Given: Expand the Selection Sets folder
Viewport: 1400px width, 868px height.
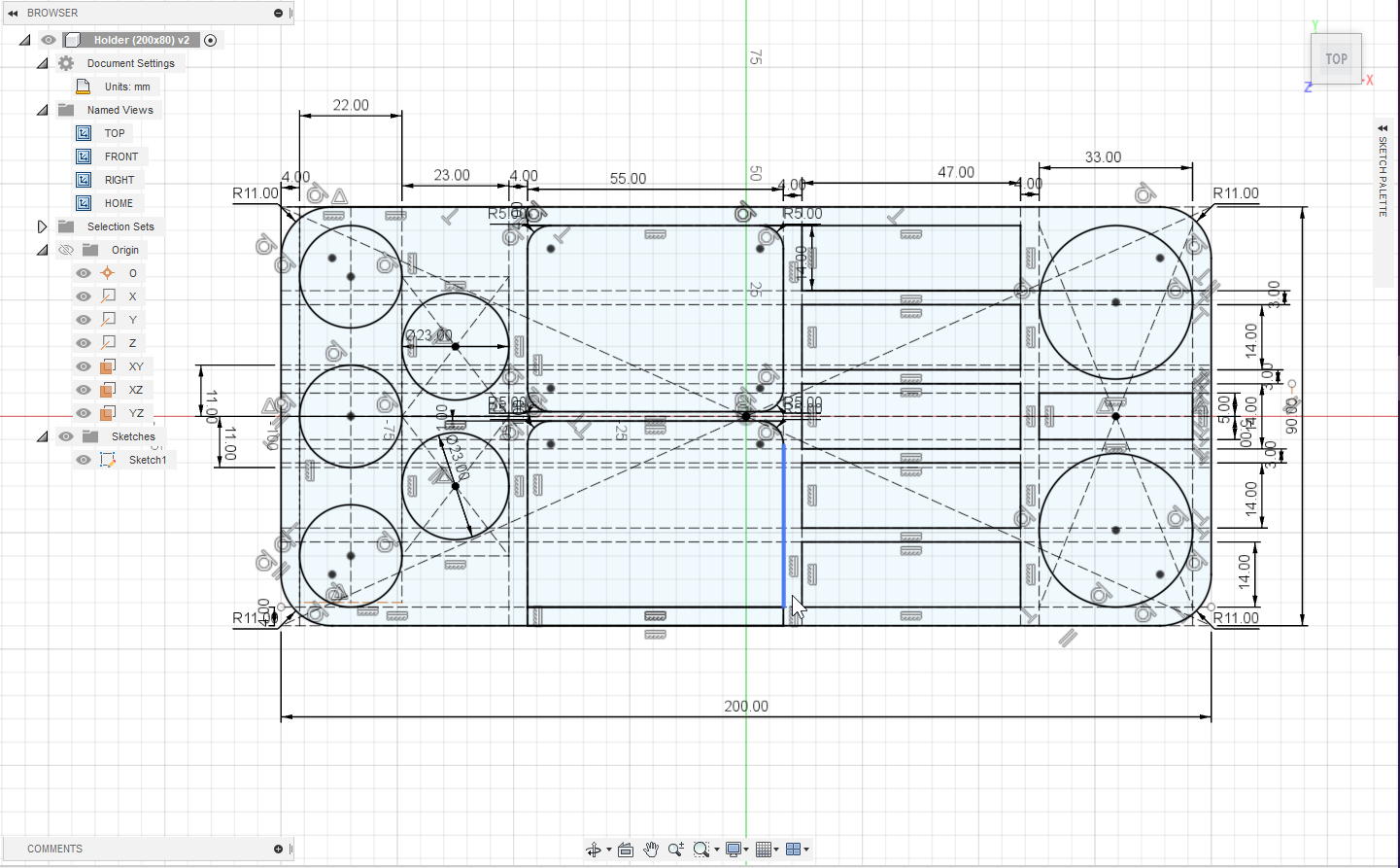Looking at the screenshot, I should [x=42, y=226].
